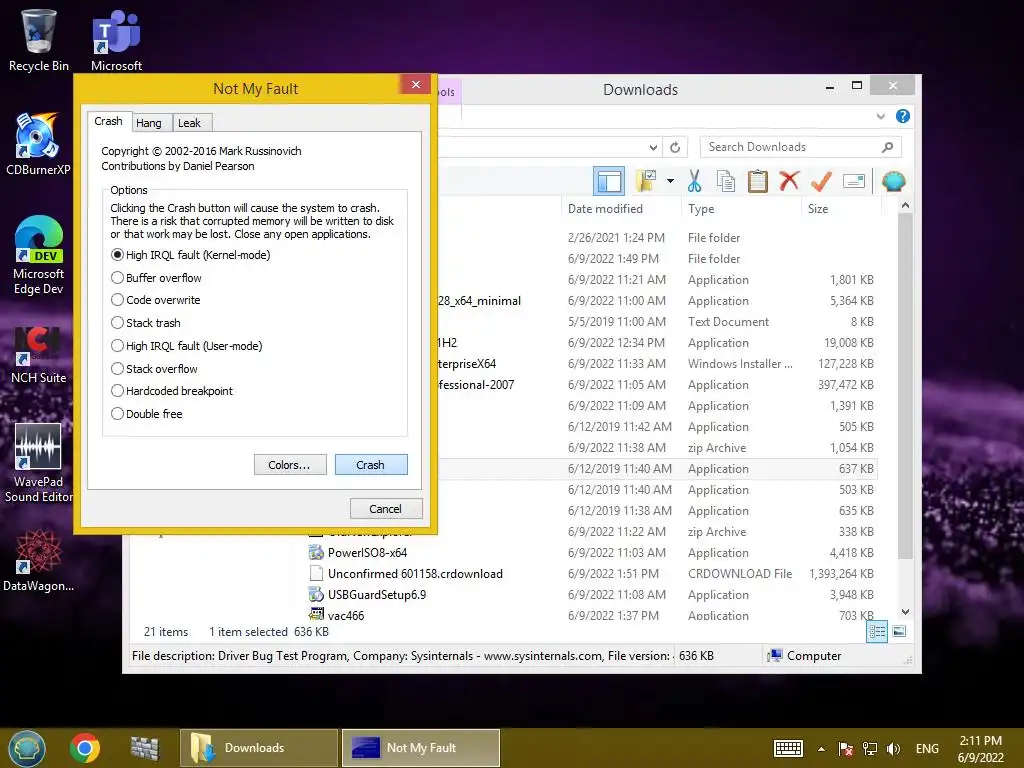Switch to Not My Fault taskbar button

421,748
